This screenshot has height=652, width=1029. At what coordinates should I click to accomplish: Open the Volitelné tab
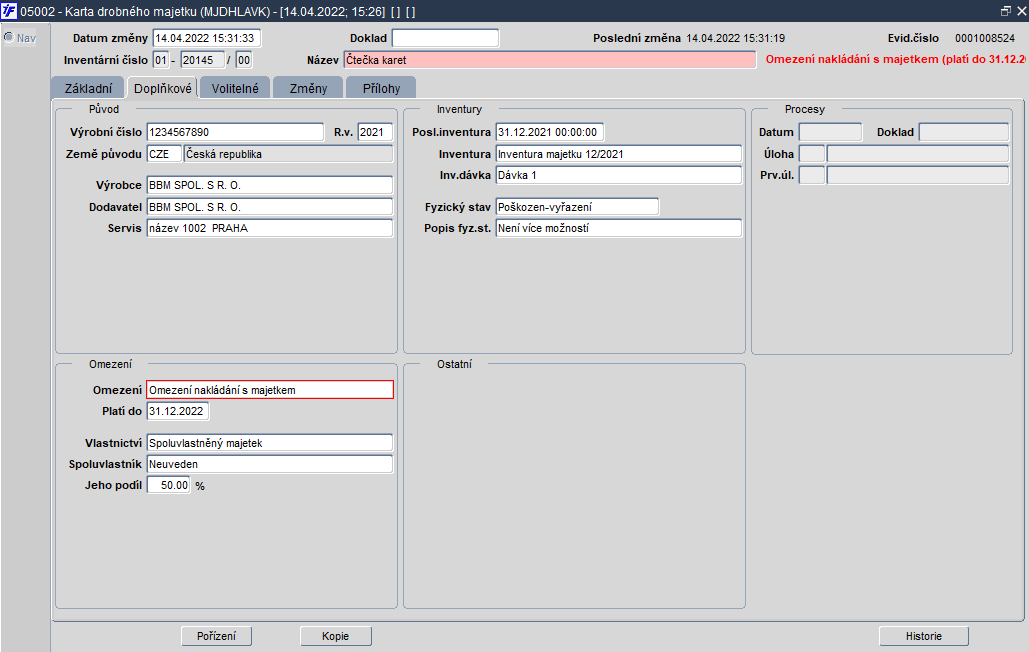pyautogui.click(x=235, y=88)
